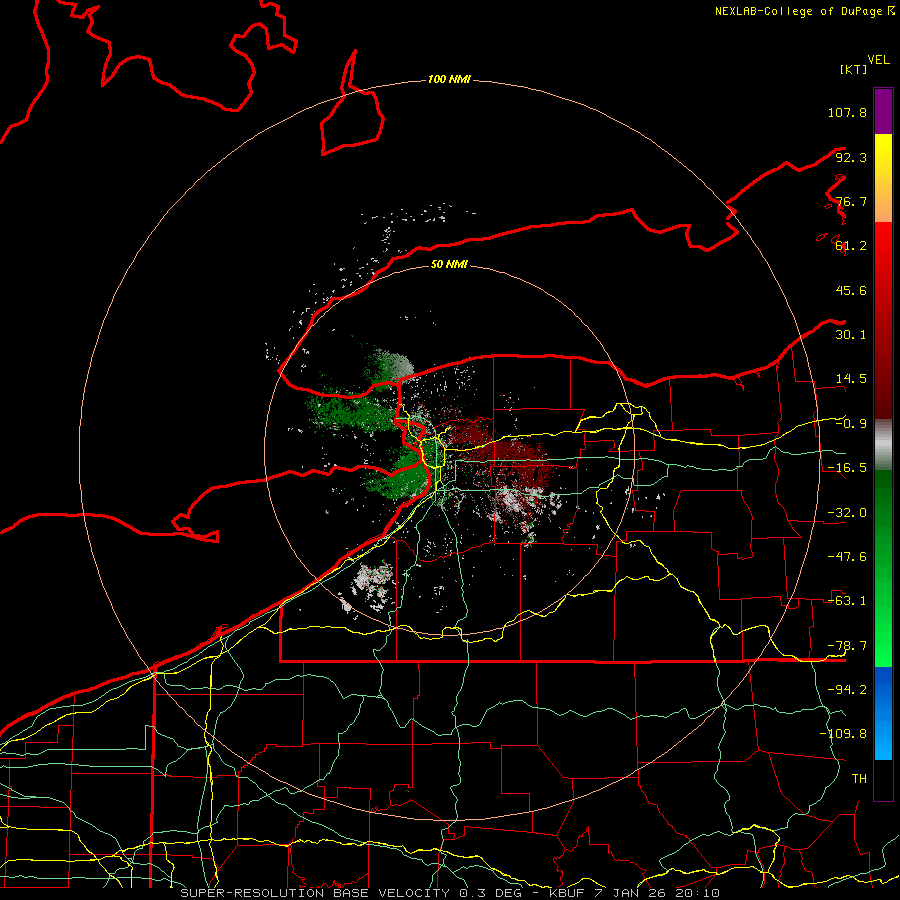Select the -47.6 scale value
Image resolution: width=900 pixels, height=900 pixels.
pos(847,557)
